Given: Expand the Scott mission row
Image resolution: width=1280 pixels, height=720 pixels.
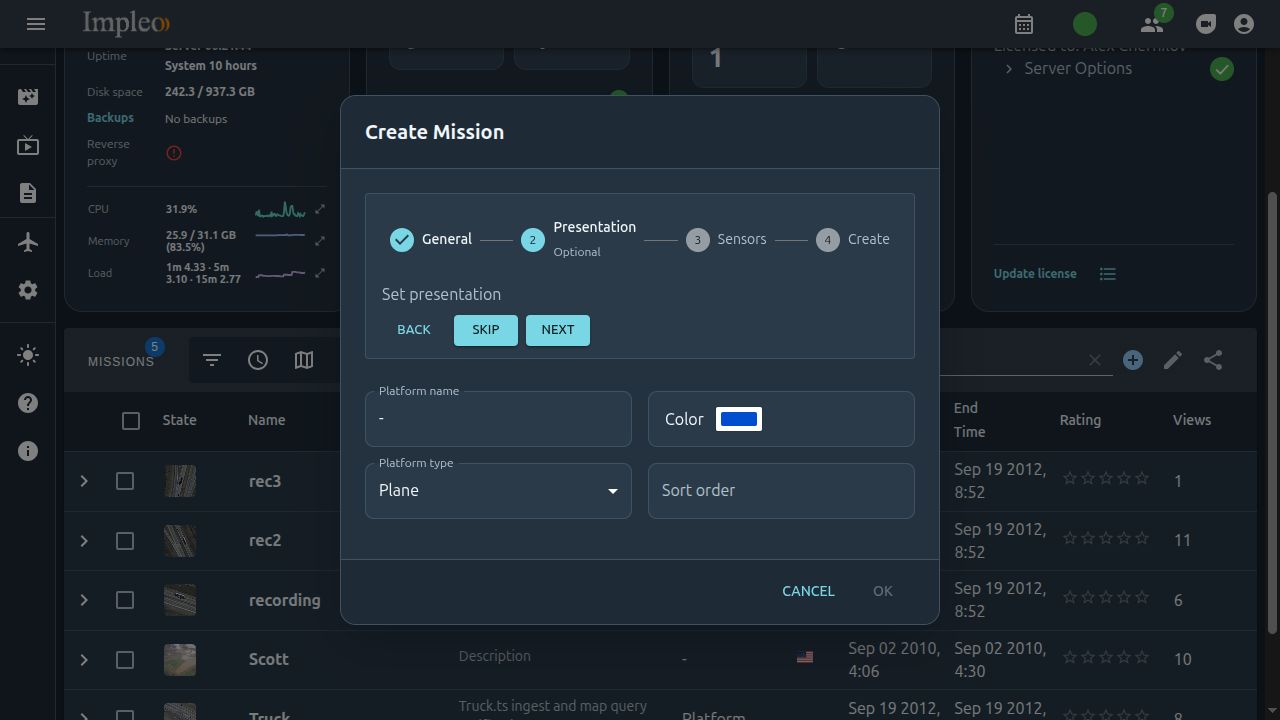Looking at the screenshot, I should point(84,660).
